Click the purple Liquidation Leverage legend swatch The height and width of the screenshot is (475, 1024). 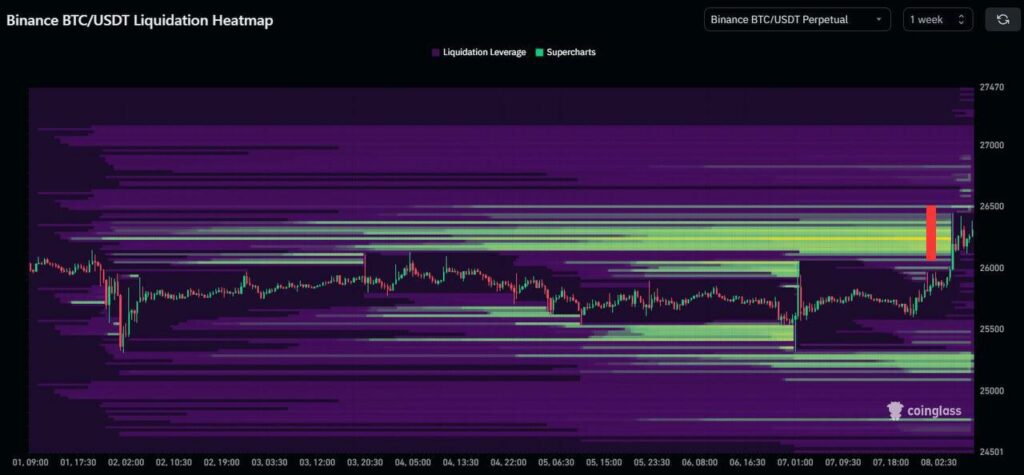[436, 52]
